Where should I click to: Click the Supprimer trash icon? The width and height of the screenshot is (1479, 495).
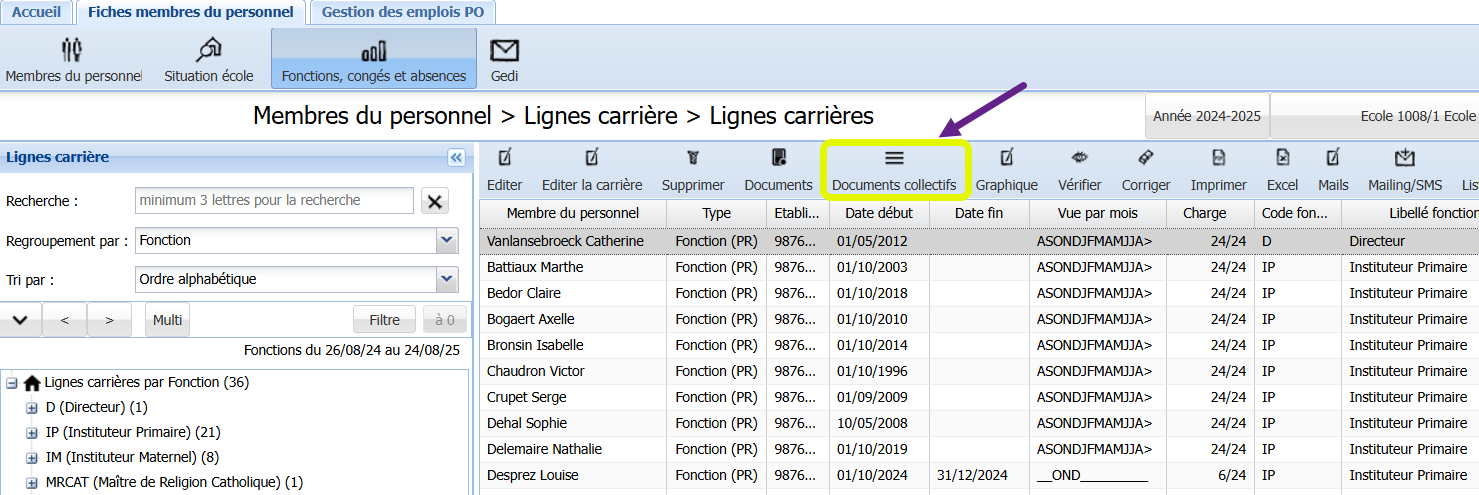click(693, 158)
